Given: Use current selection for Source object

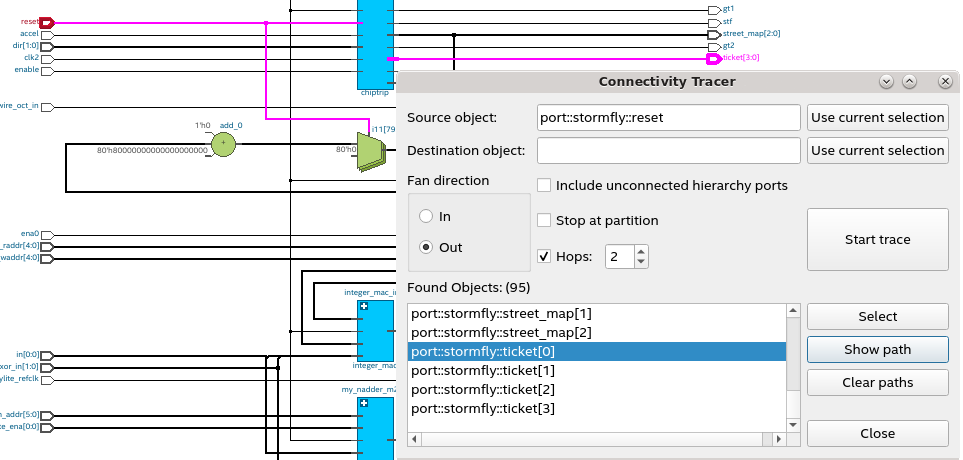Looking at the screenshot, I should (x=878, y=117).
